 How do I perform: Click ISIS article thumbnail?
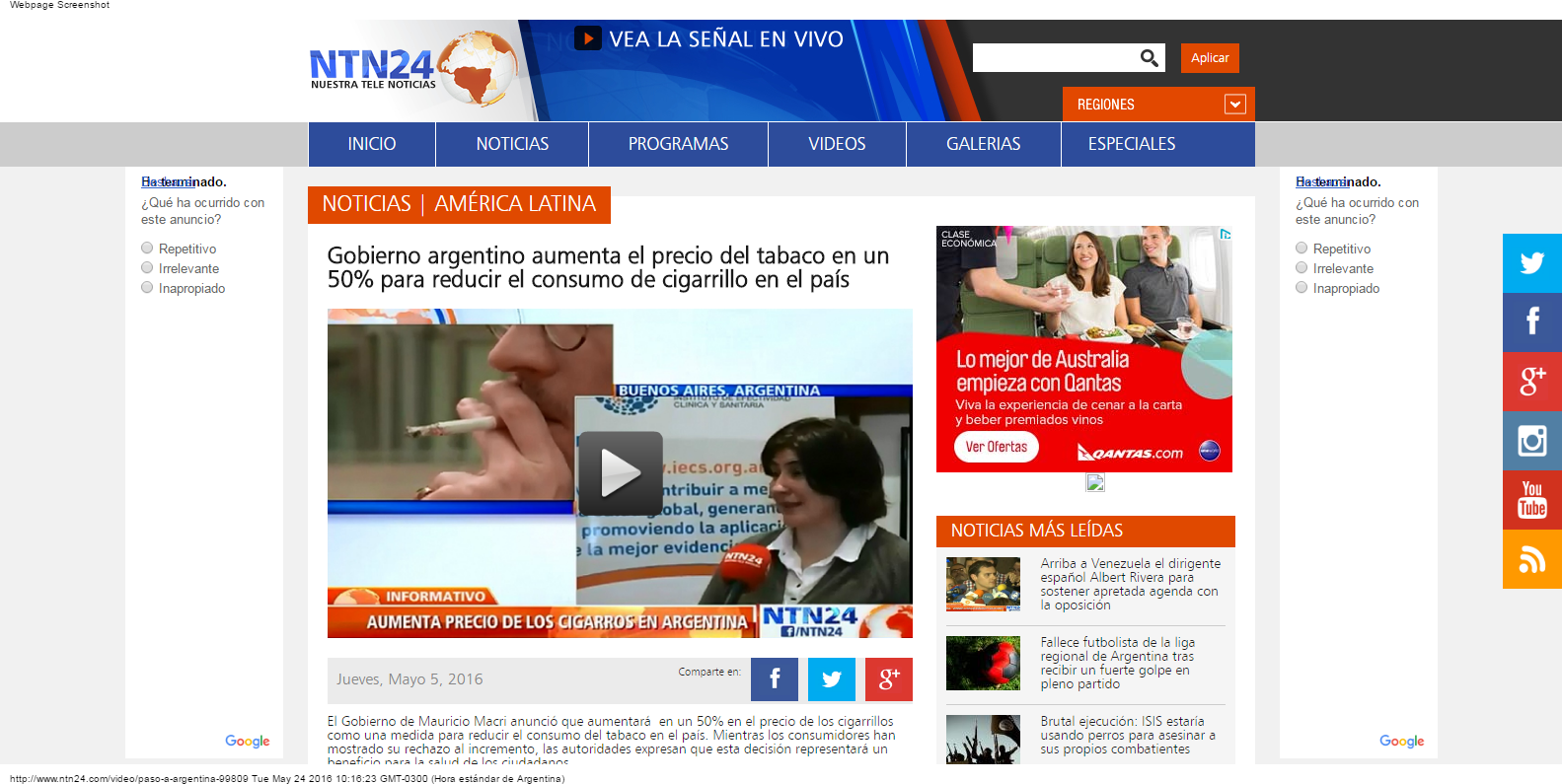[x=983, y=740]
